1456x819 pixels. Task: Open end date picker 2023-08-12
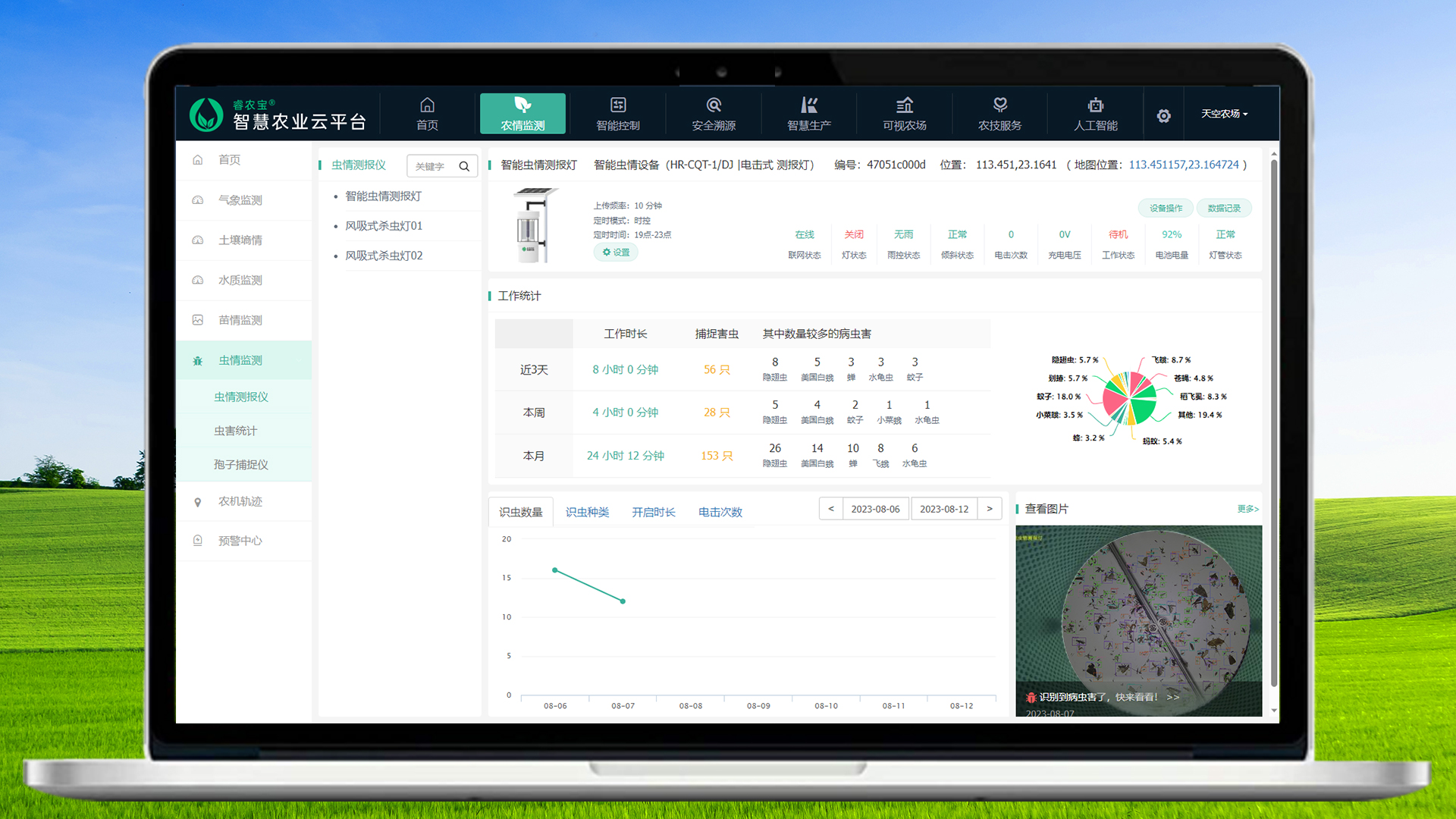(x=944, y=509)
